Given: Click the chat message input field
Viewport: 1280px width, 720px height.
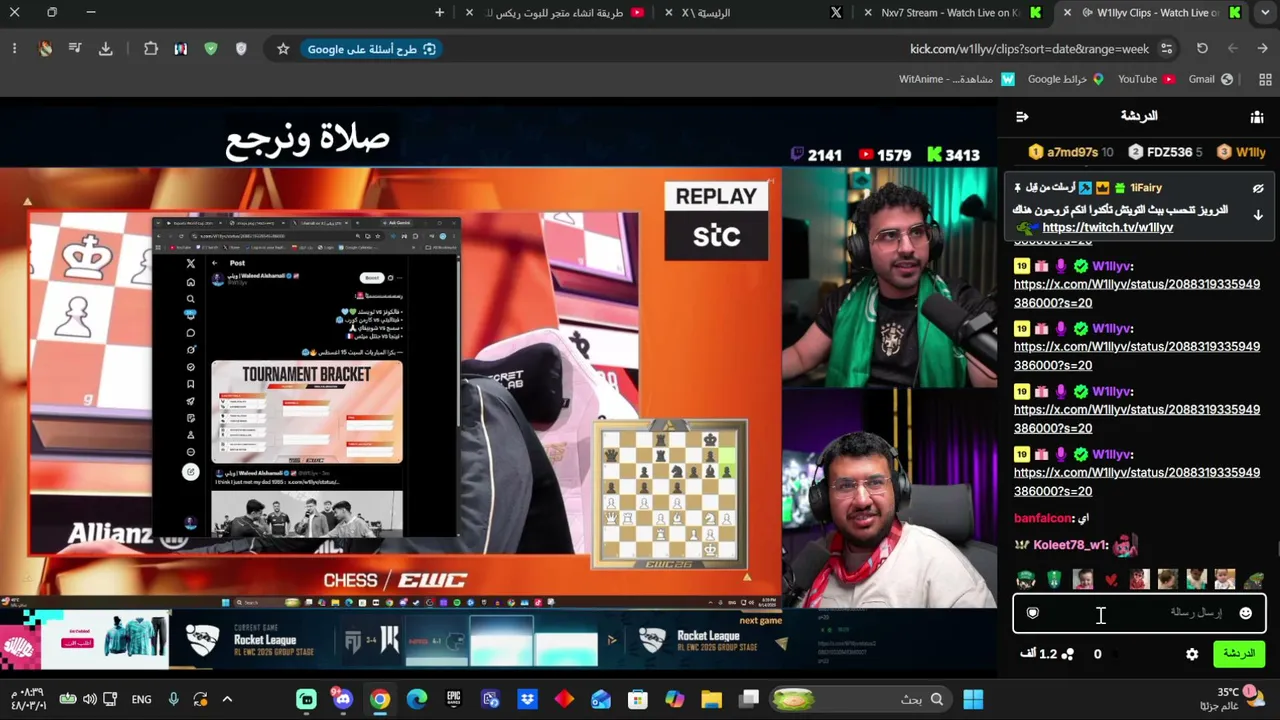Looking at the screenshot, I should (x=1139, y=613).
